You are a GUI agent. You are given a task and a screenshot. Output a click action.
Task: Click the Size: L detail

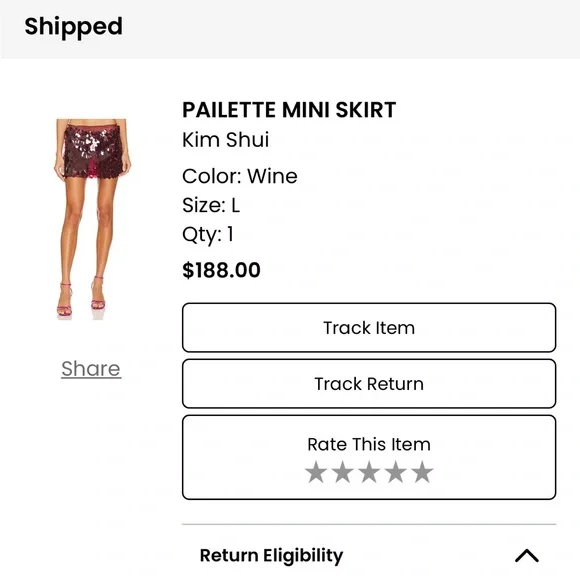coord(211,205)
